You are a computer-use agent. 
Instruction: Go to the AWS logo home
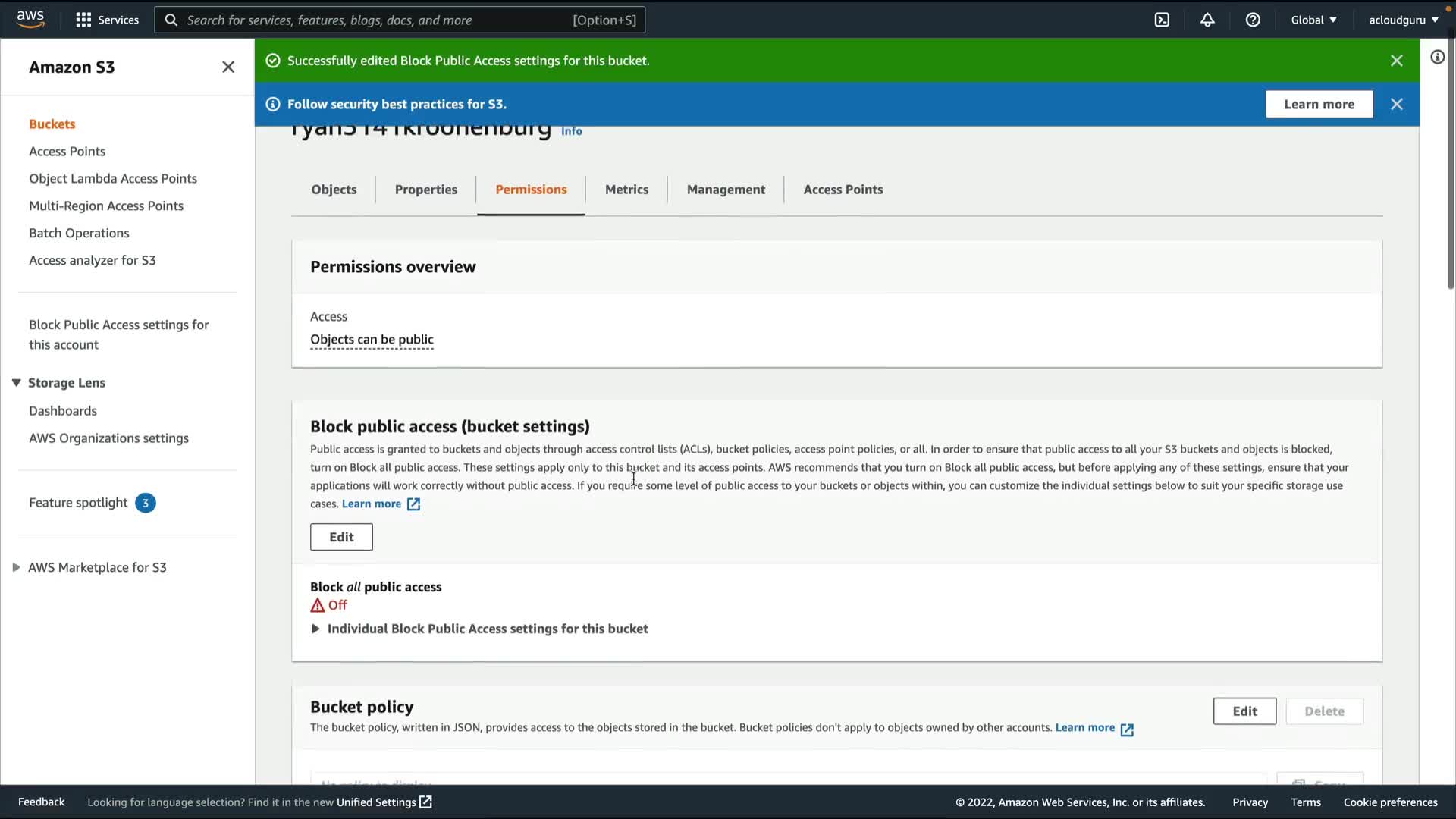(30, 19)
